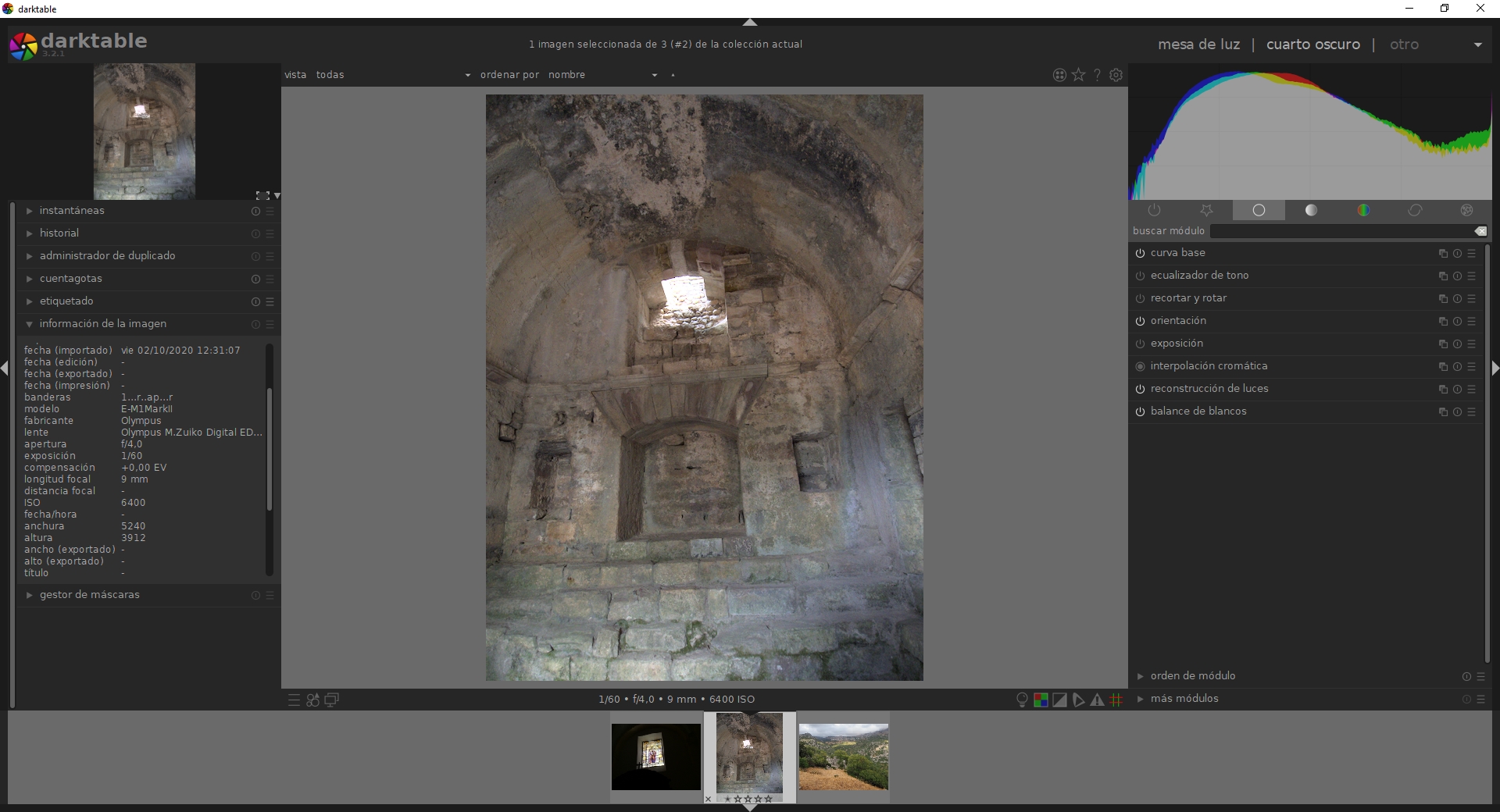Select correction modules group tab
1500x812 pixels.
[x=1415, y=210]
